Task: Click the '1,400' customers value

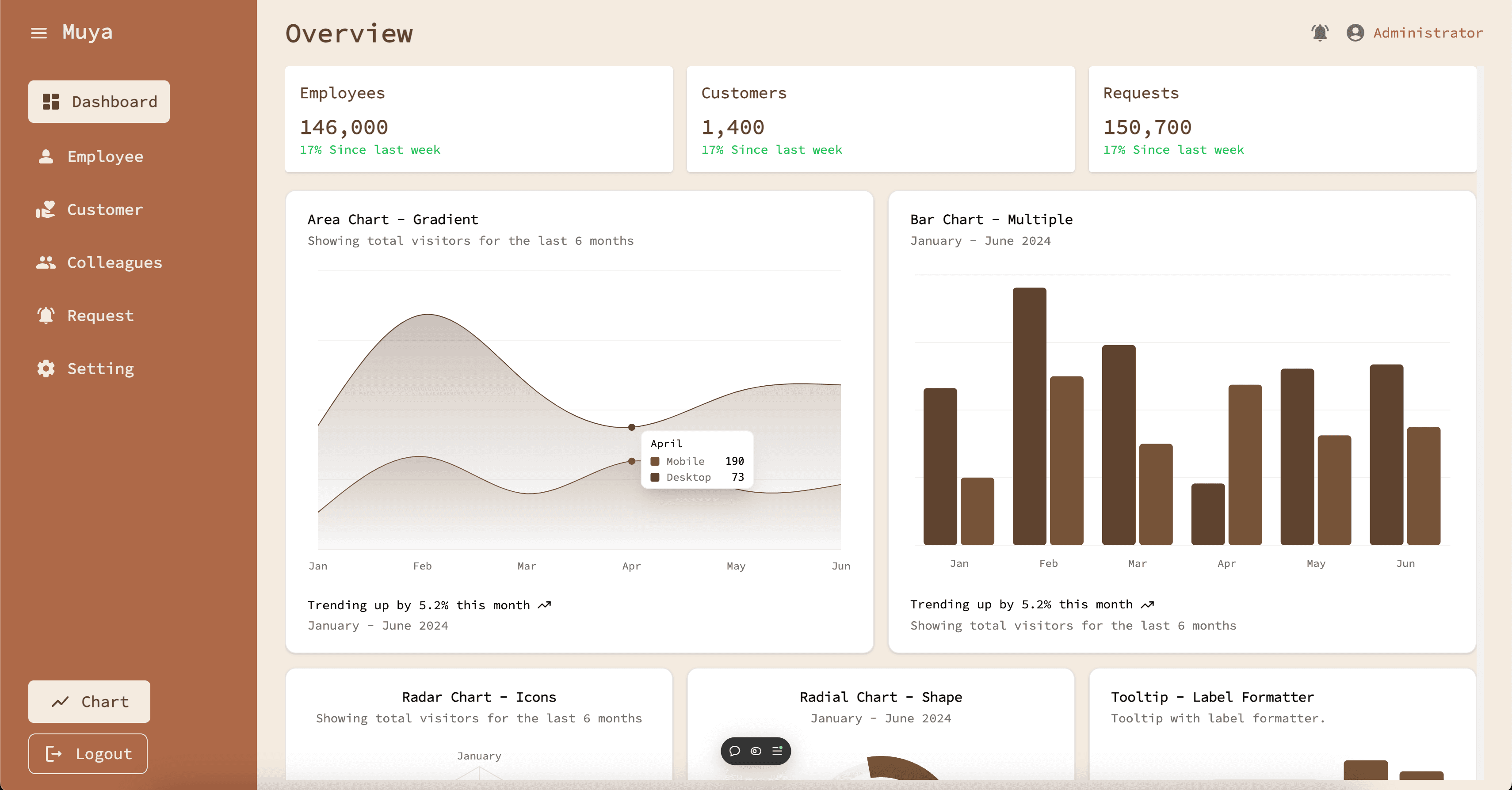Action: pyautogui.click(x=733, y=127)
